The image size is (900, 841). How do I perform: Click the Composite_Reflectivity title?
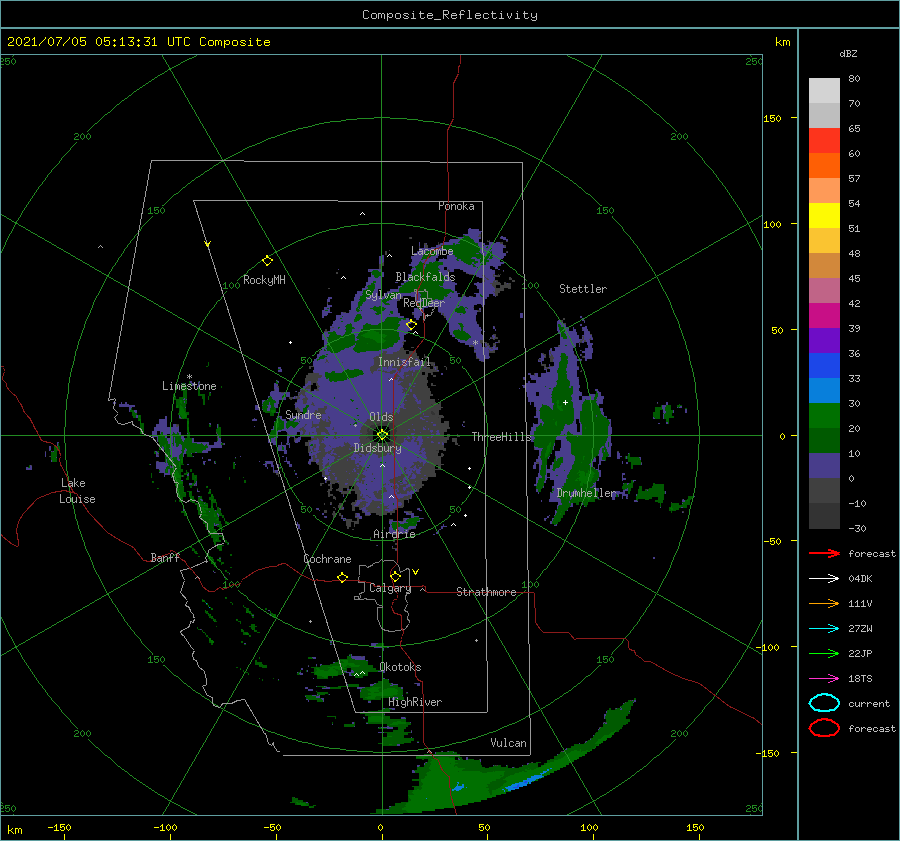point(449,15)
